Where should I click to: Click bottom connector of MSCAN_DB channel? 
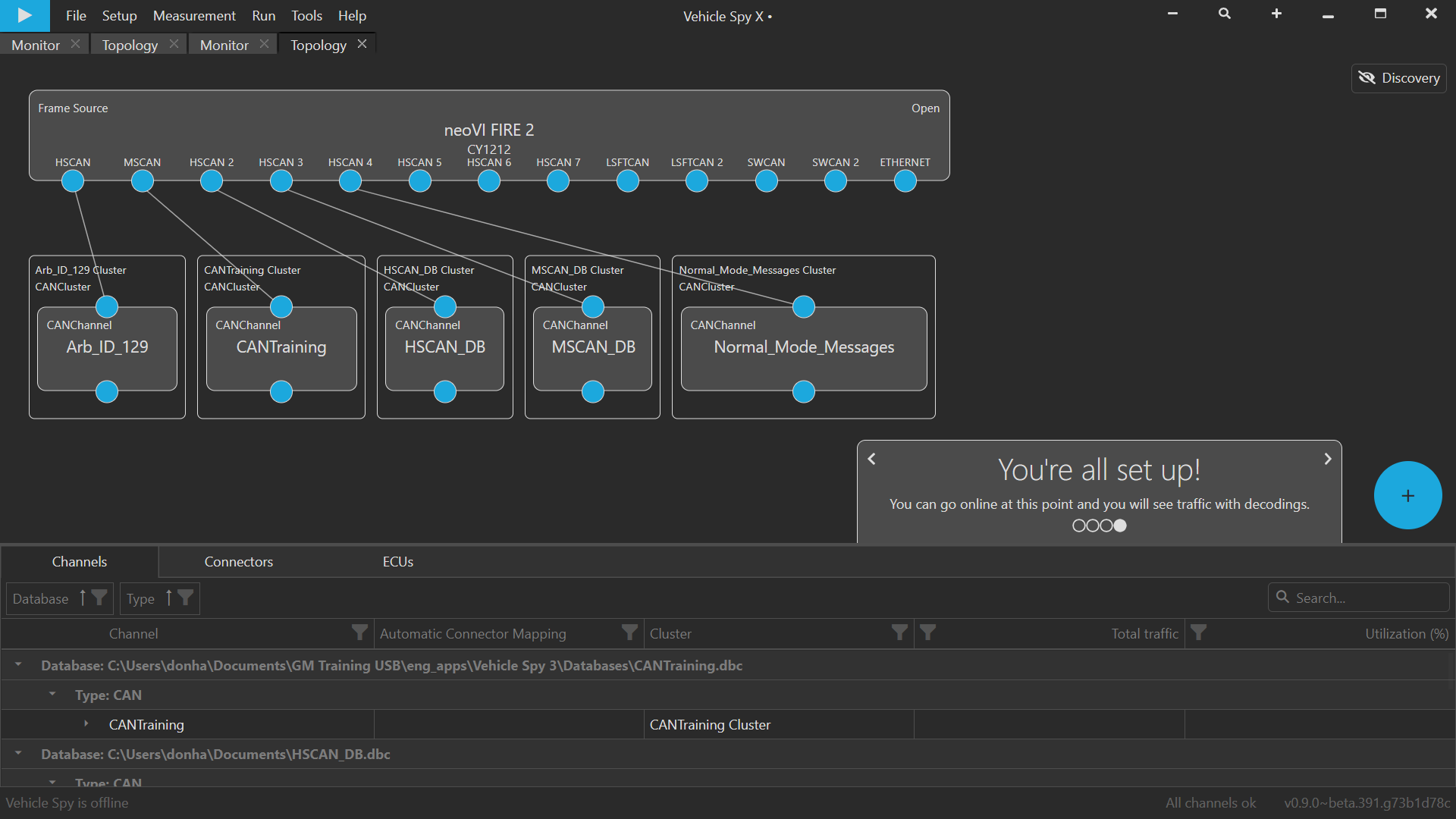tap(593, 392)
